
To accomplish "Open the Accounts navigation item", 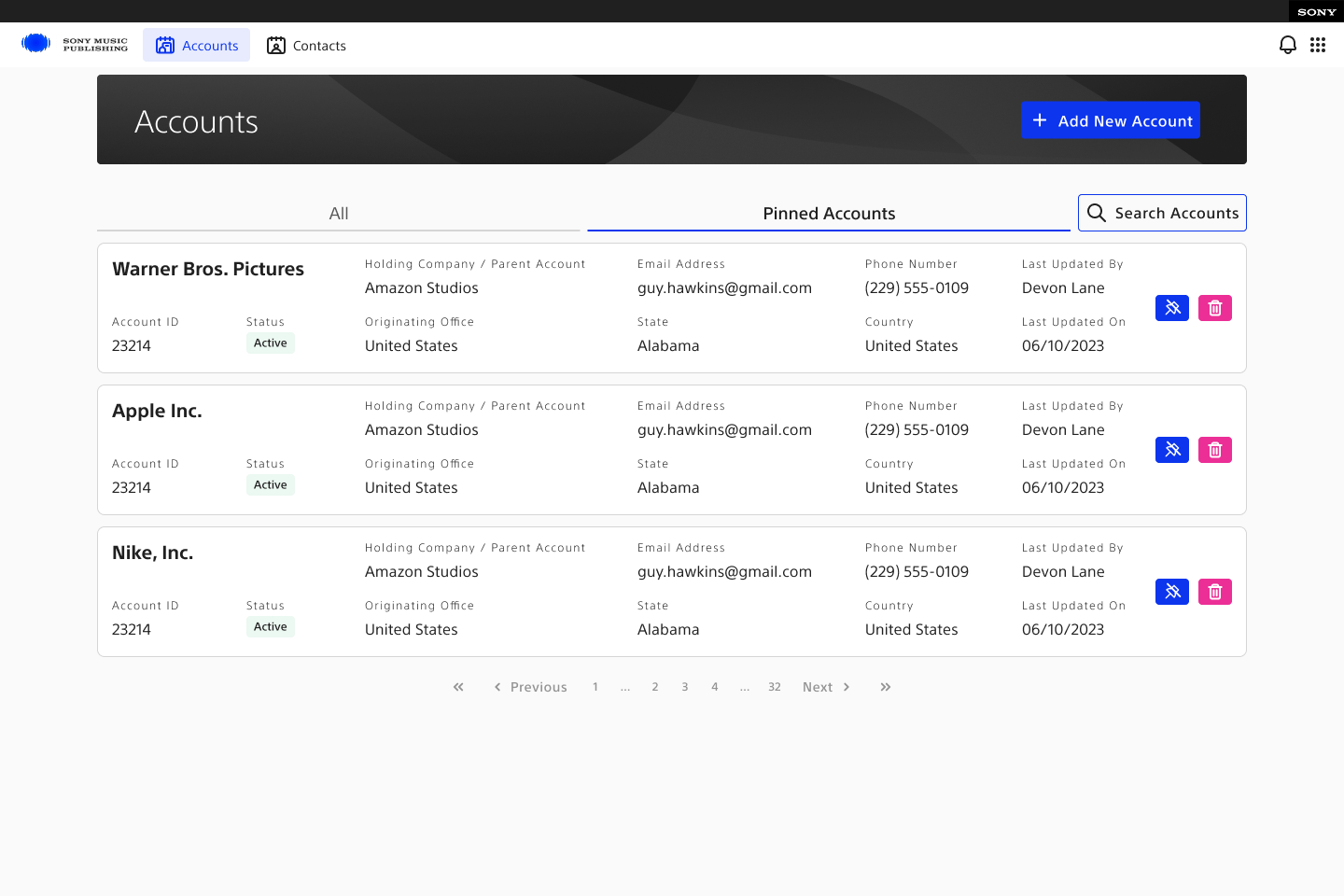I will coord(196,45).
